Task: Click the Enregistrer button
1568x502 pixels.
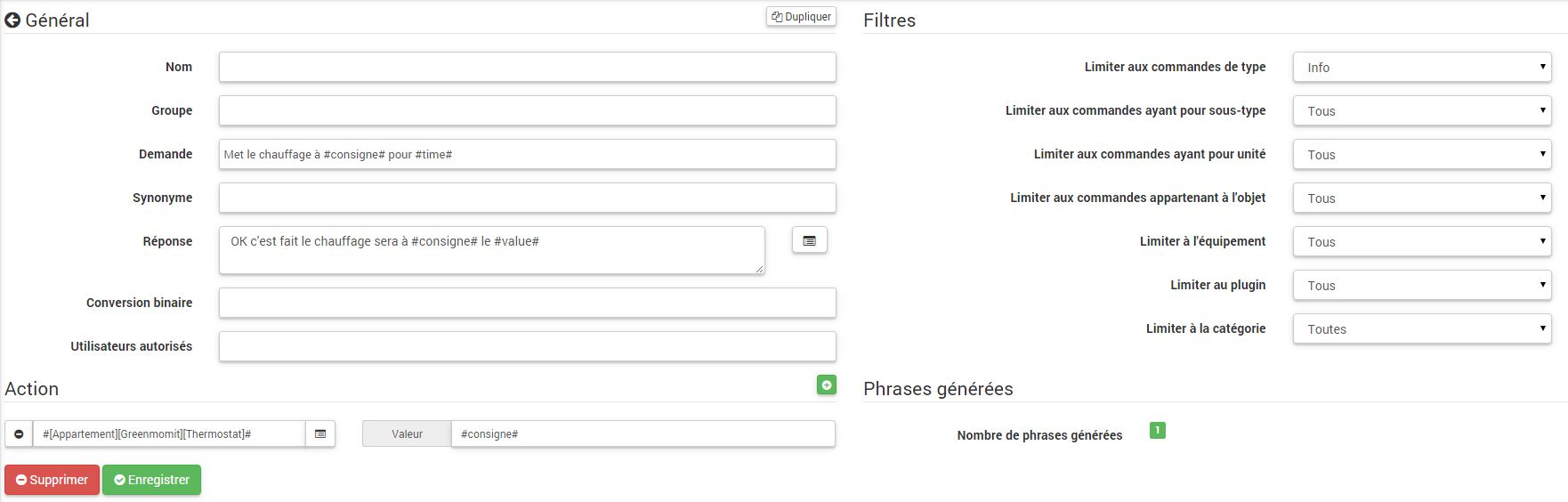Action: pyautogui.click(x=151, y=480)
